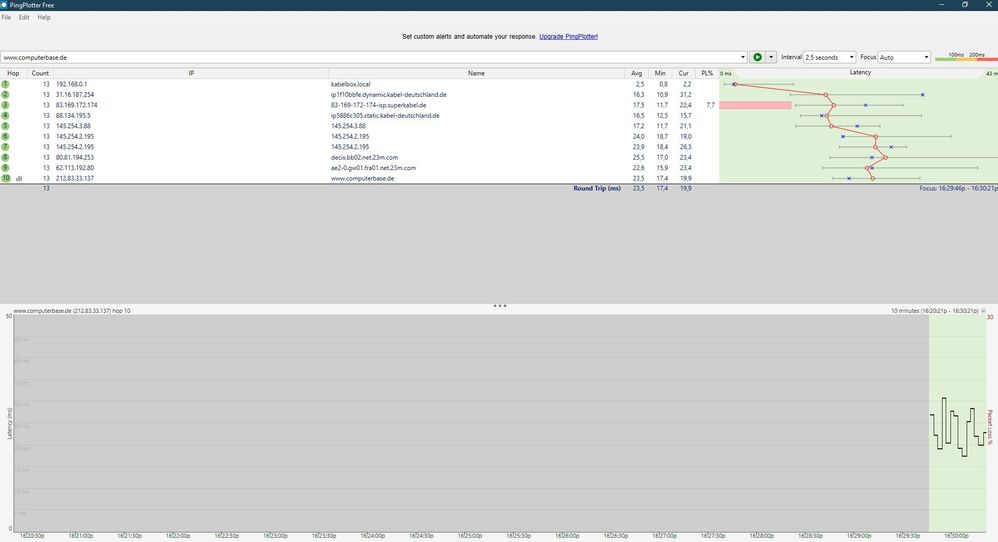Click the Hop column header
Screen dimensions: 998x542
click(x=13, y=73)
